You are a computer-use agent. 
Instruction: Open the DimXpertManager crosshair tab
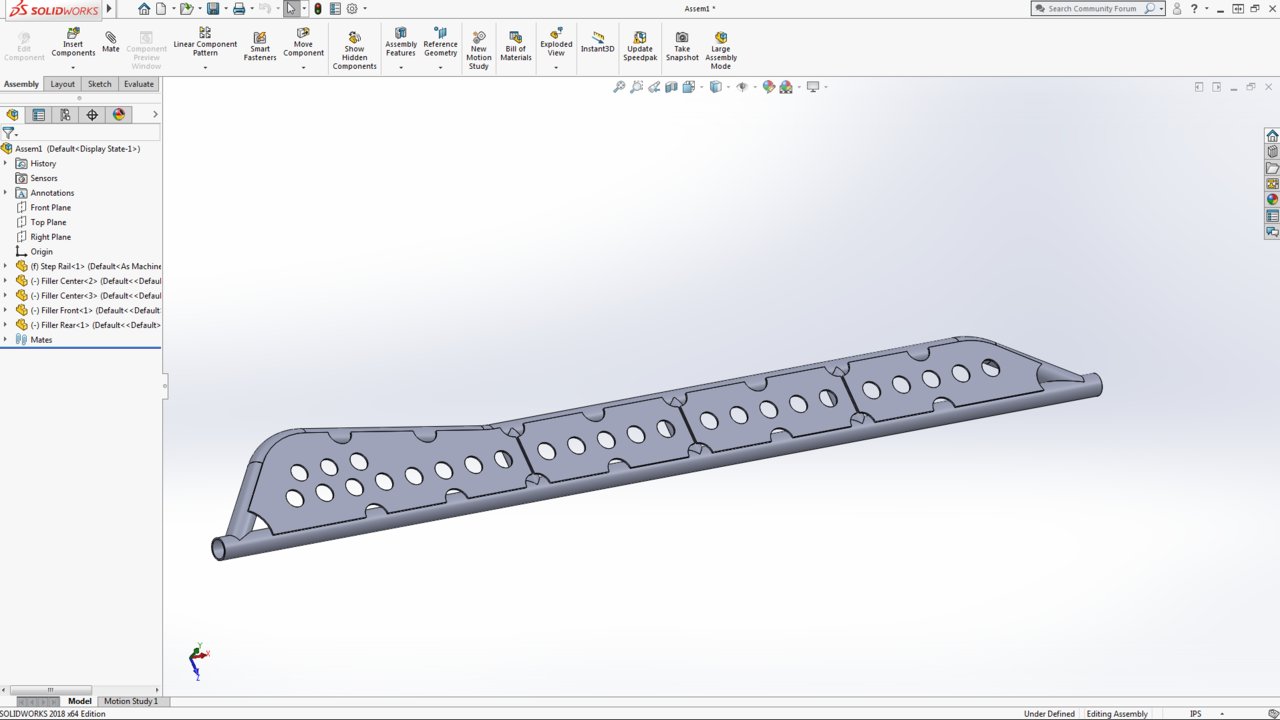point(92,115)
